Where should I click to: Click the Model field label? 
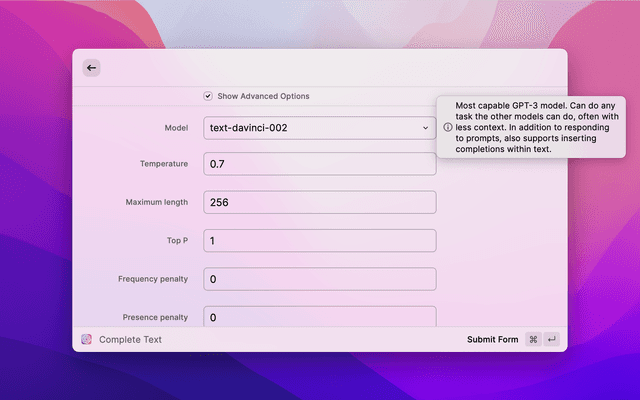point(175,128)
